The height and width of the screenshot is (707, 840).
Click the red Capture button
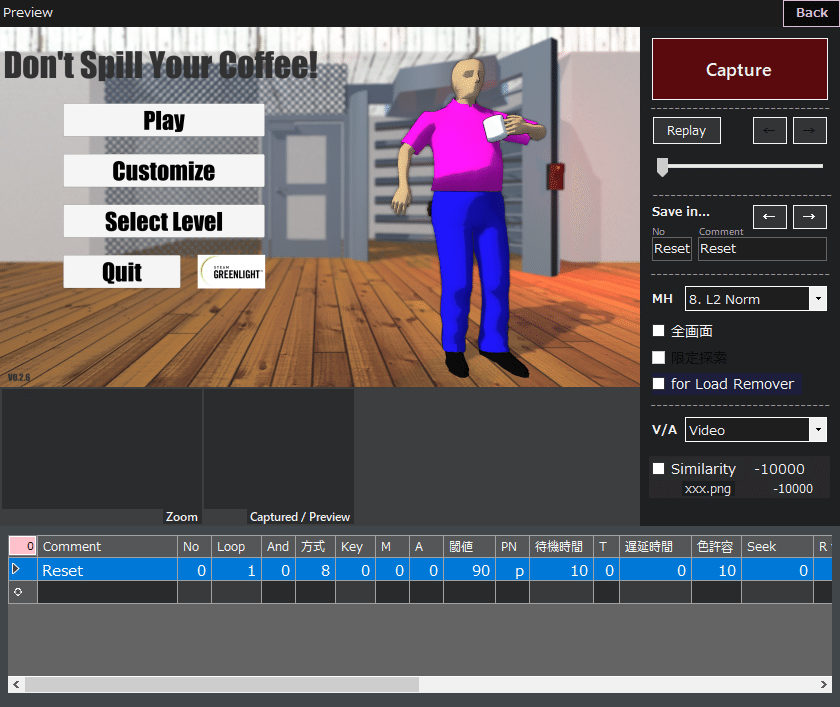click(x=739, y=69)
